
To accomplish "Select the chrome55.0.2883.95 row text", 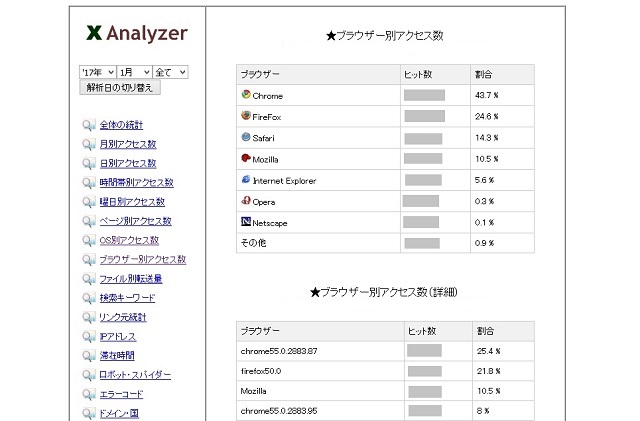I will coord(279,411).
